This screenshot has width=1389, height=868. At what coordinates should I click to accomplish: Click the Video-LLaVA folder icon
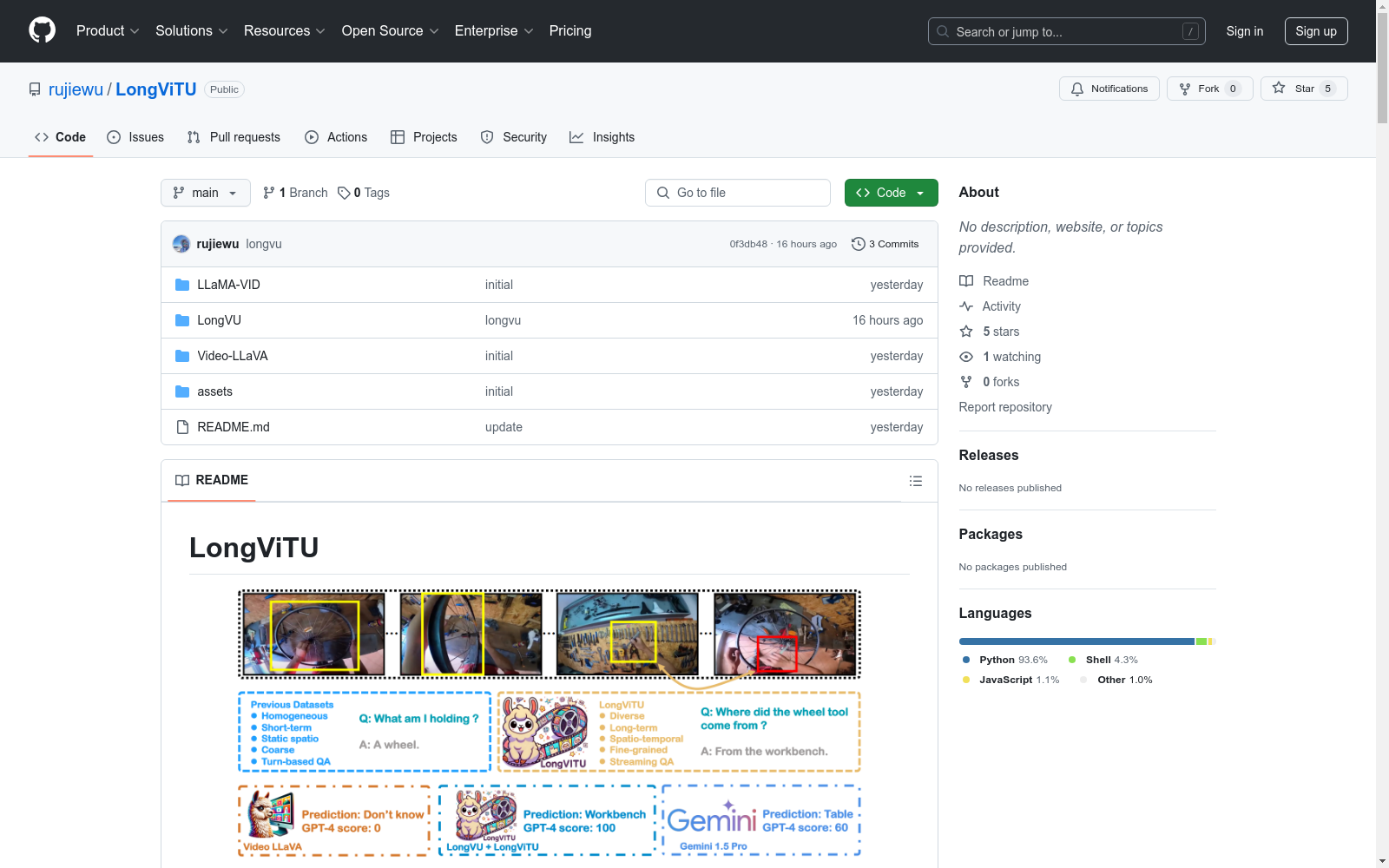pyautogui.click(x=182, y=356)
